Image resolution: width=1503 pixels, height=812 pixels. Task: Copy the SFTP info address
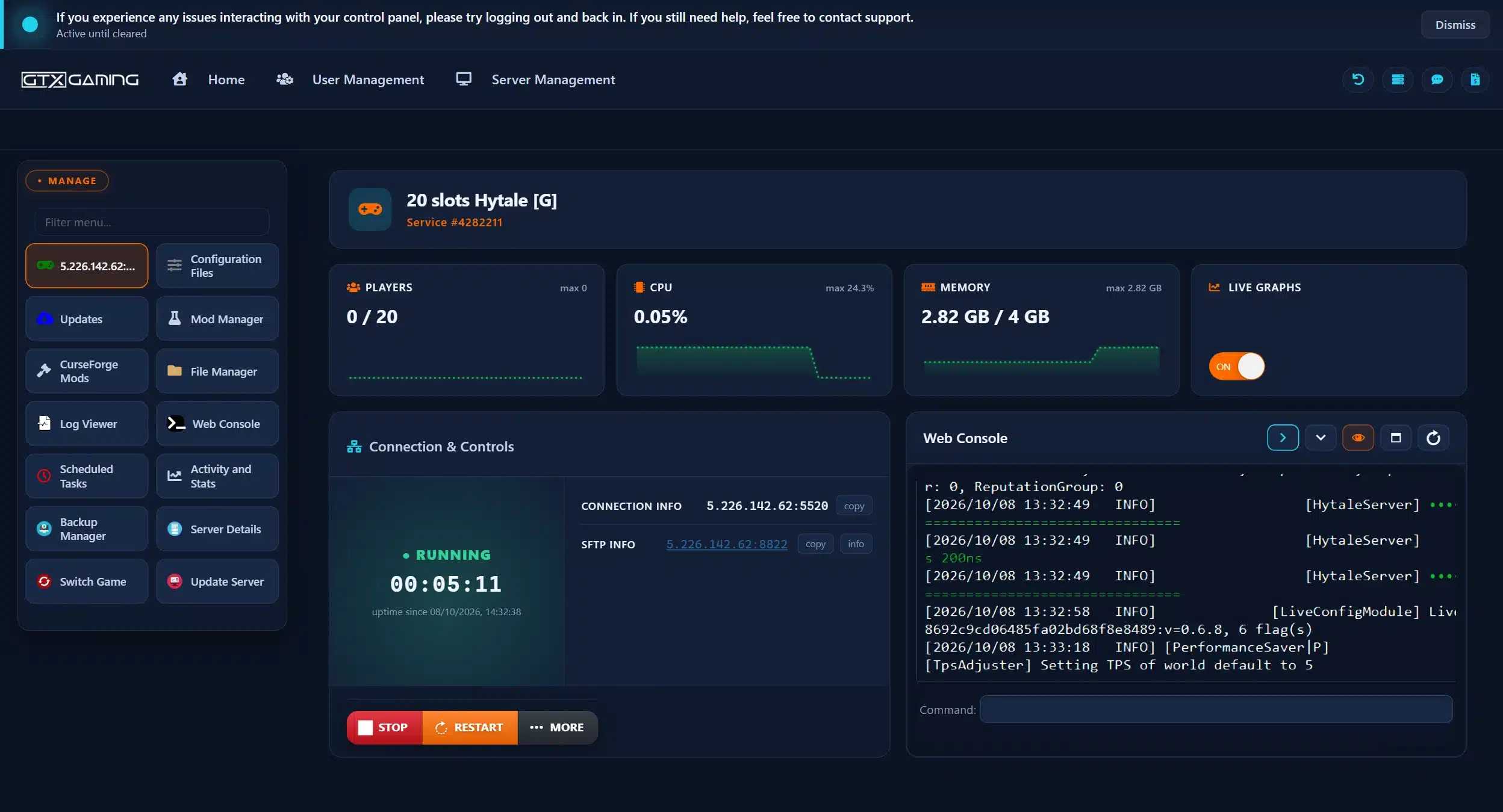815,544
